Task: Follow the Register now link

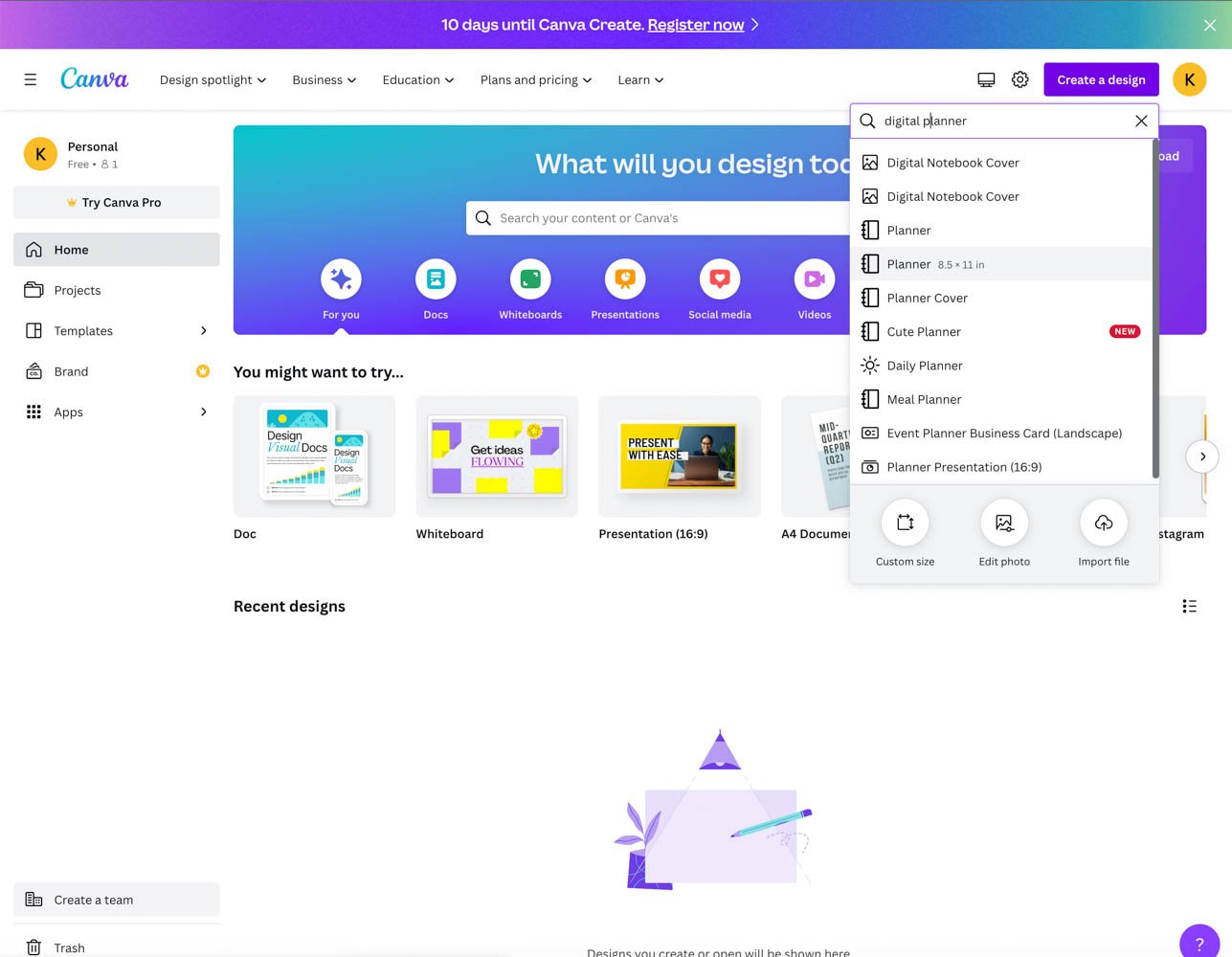Action: (696, 25)
